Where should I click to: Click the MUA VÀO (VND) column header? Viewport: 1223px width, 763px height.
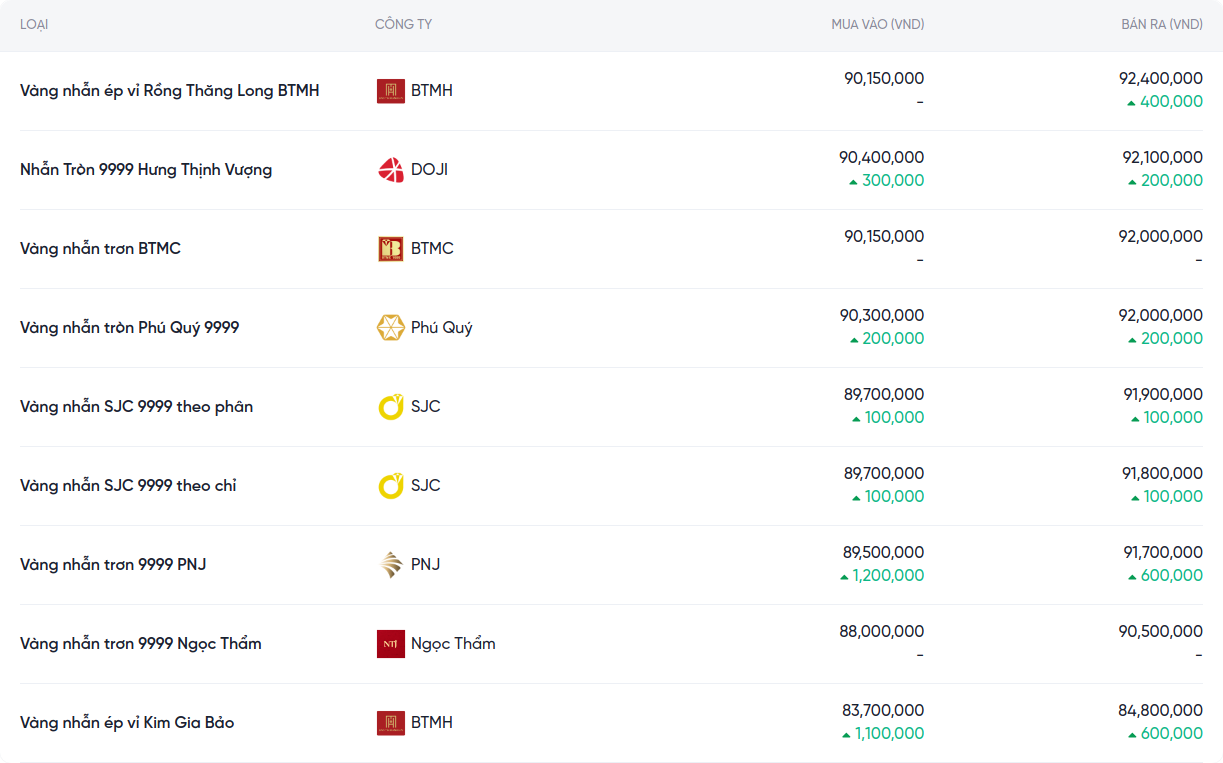tap(878, 24)
